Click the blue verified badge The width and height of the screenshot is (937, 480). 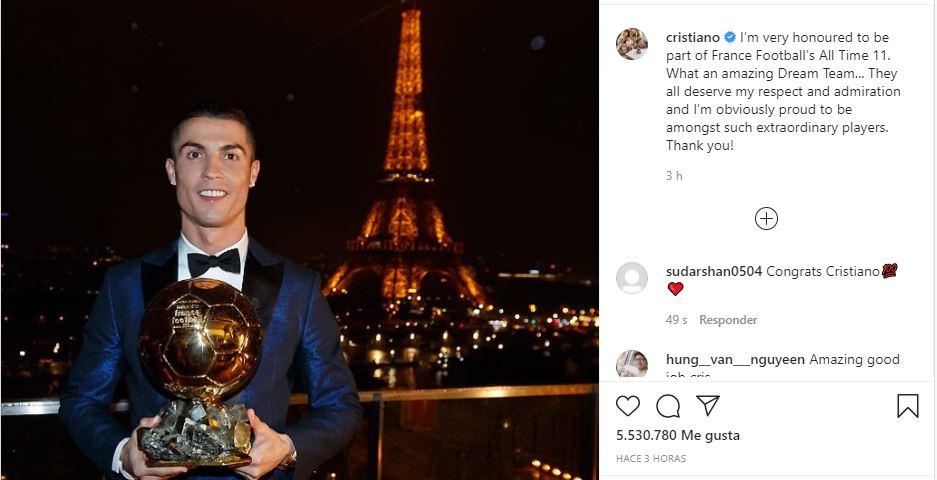pos(730,38)
